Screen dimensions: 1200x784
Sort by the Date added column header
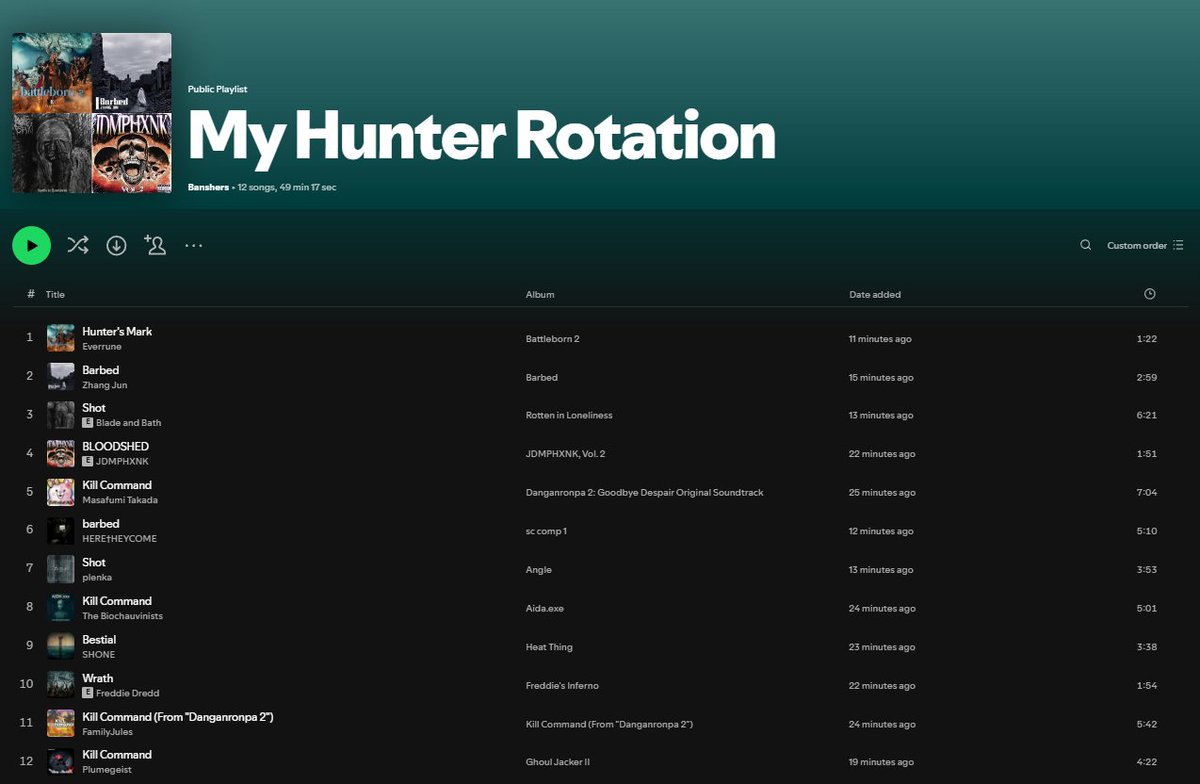875,295
